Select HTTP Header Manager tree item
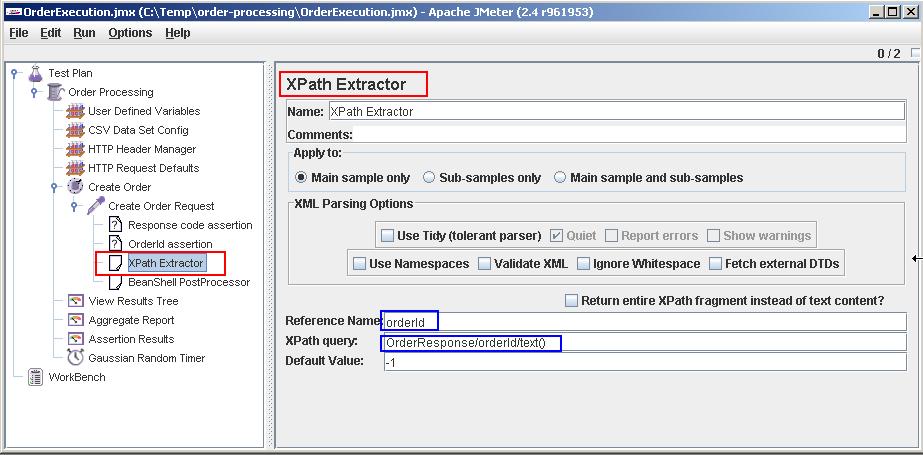 click(x=142, y=149)
